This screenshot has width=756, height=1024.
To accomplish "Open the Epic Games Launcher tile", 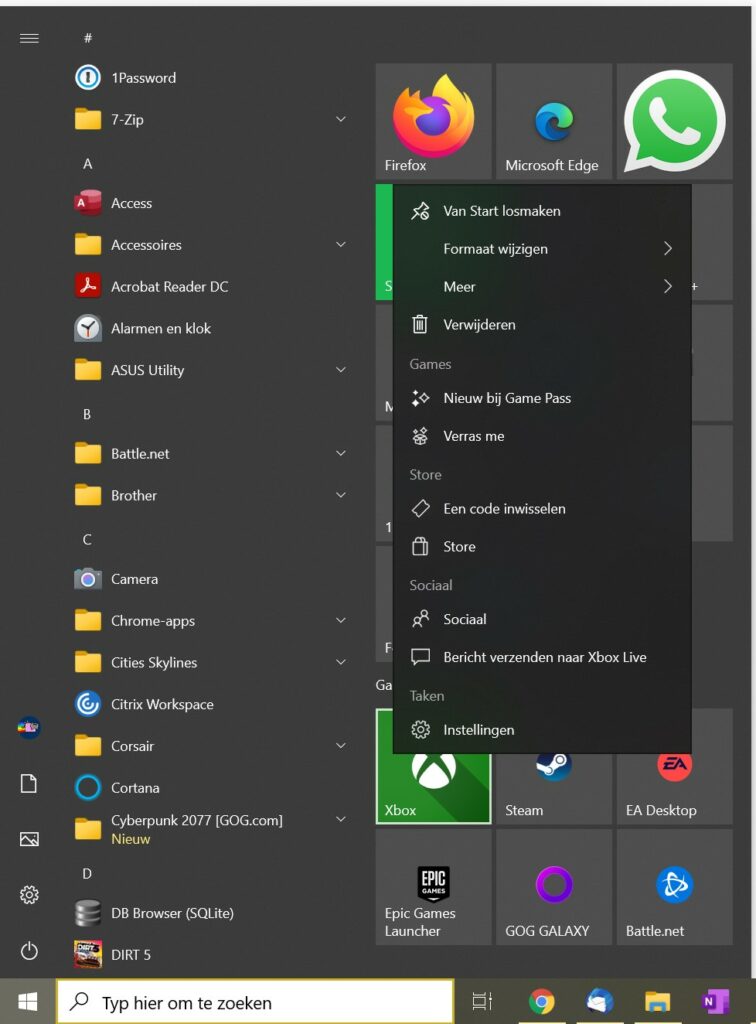I will [433, 887].
